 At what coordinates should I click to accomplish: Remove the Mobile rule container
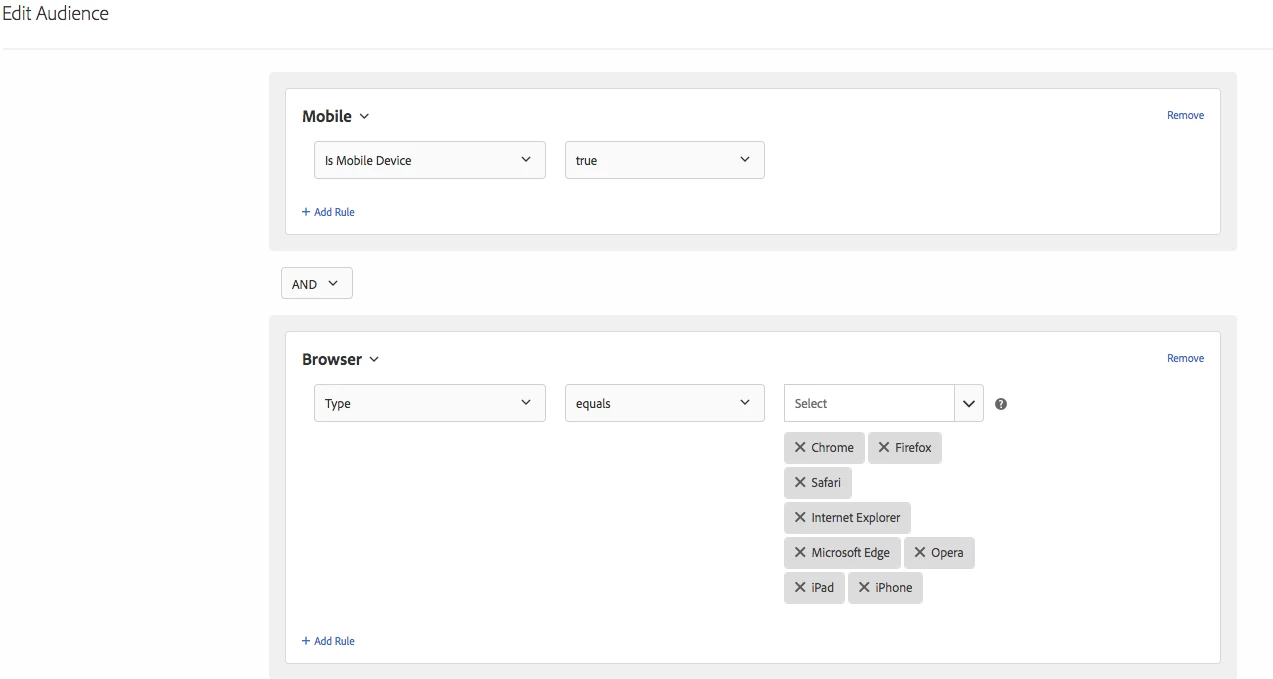coord(1185,115)
